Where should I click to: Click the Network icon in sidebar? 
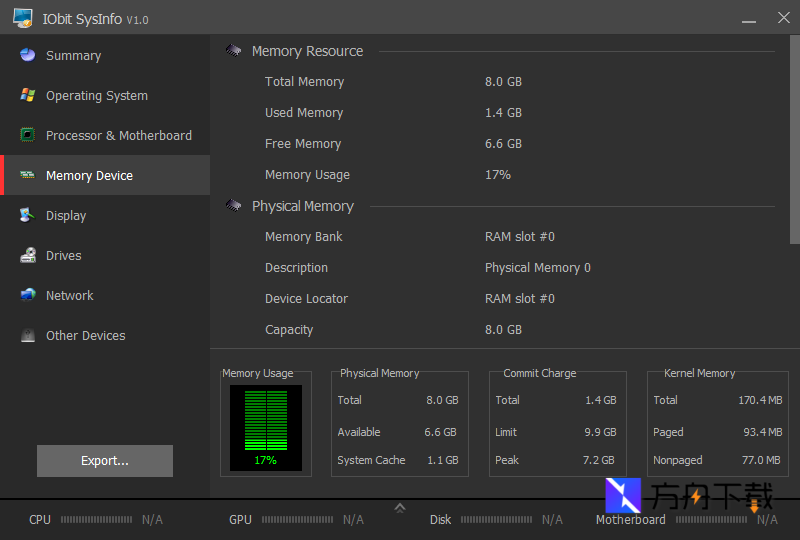[28, 295]
